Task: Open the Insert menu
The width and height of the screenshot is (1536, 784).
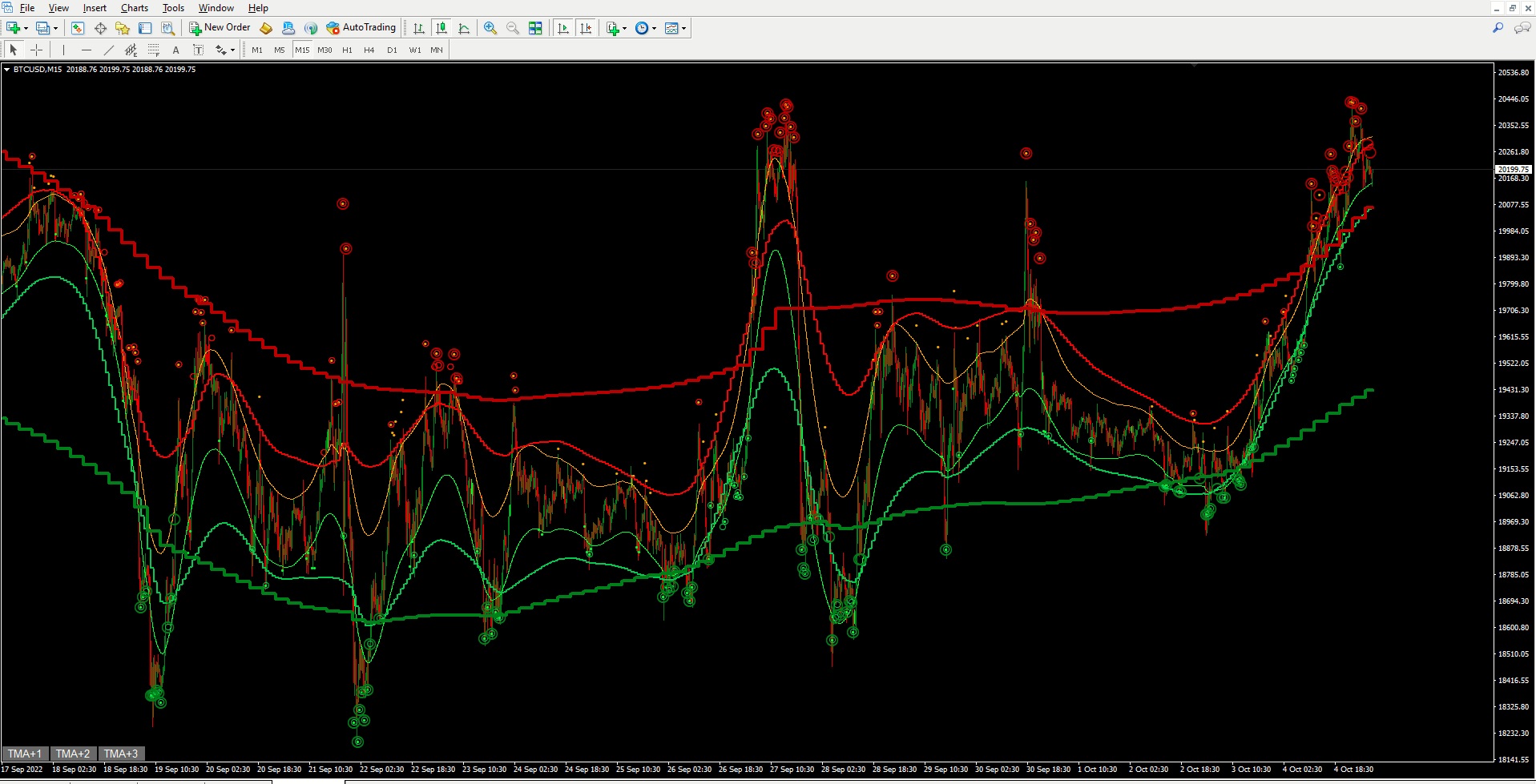Action: click(95, 8)
